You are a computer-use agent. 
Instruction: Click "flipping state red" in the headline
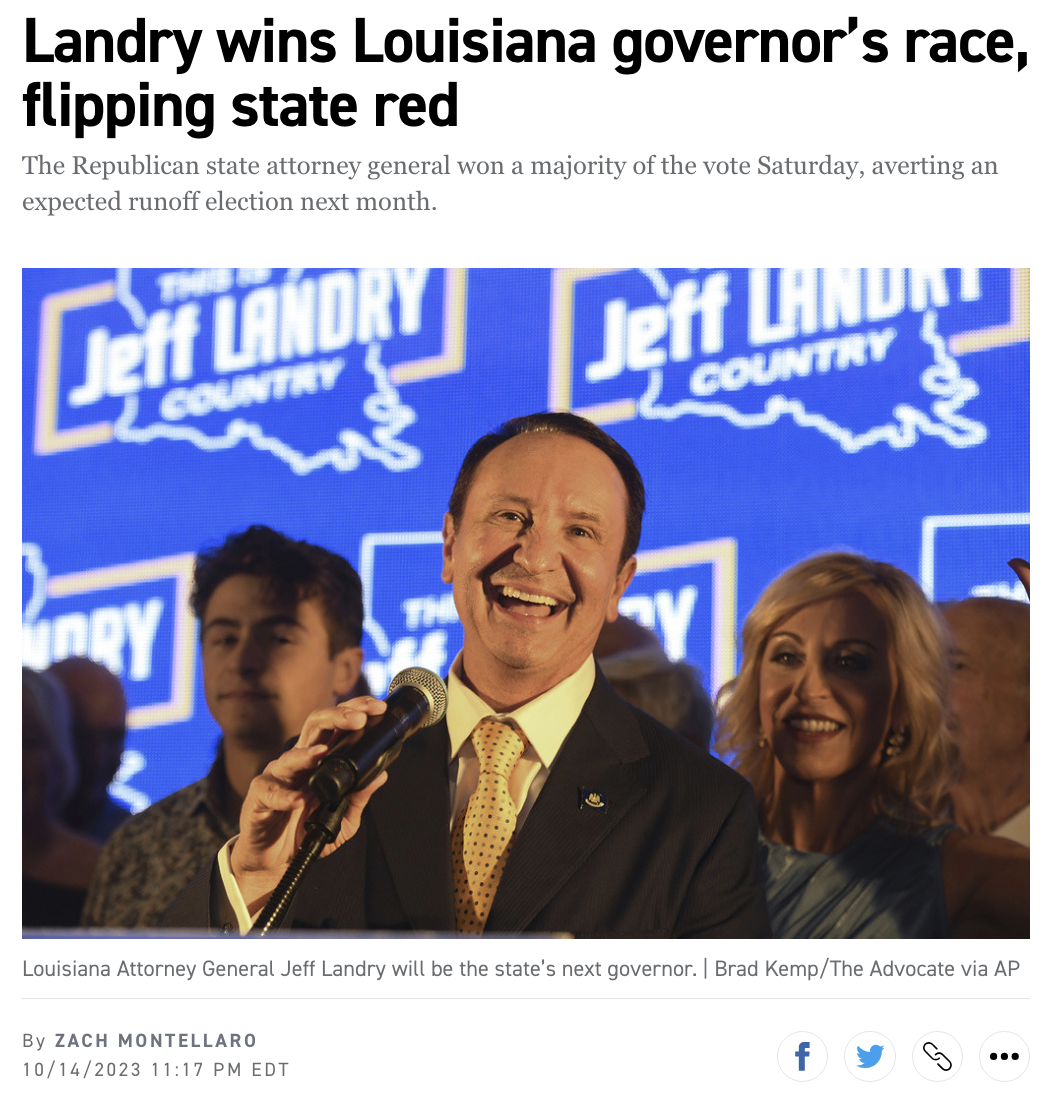(x=241, y=106)
